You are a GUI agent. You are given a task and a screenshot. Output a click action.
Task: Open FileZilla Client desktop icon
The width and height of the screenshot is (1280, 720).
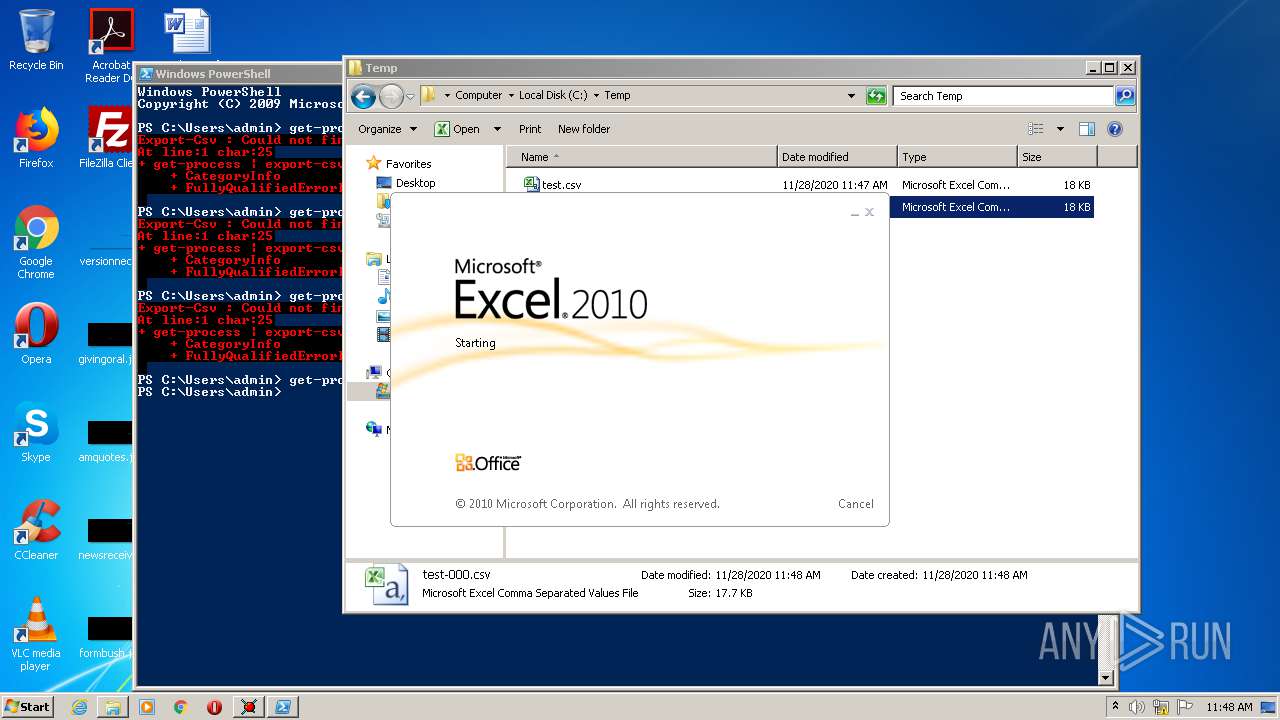(x=108, y=138)
